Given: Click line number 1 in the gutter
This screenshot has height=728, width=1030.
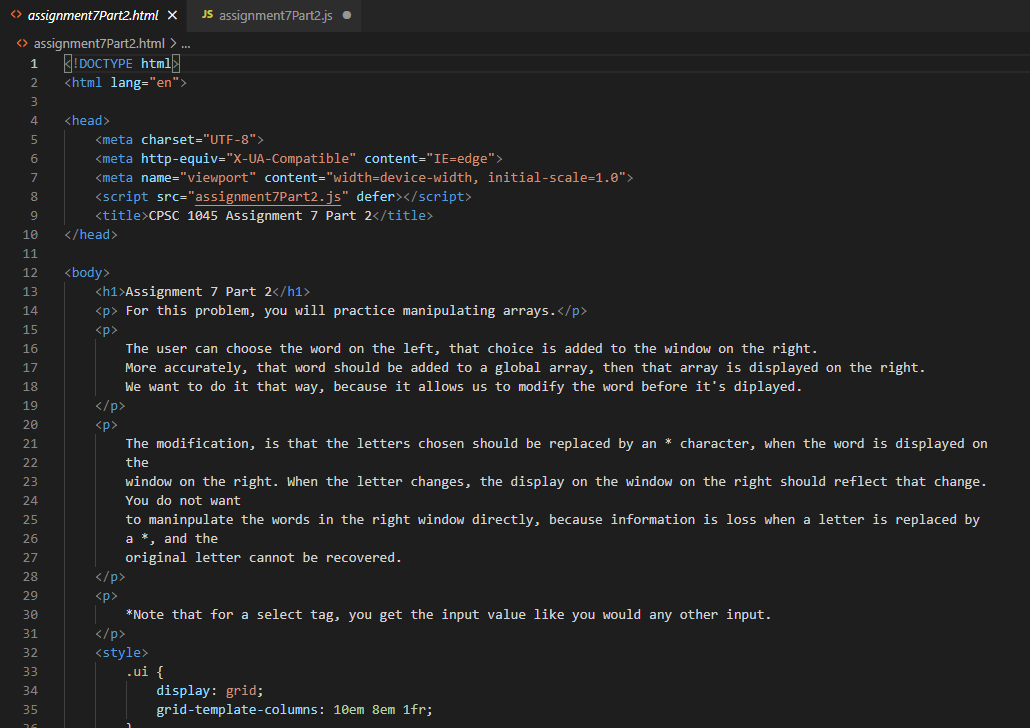Looking at the screenshot, I should (34, 64).
